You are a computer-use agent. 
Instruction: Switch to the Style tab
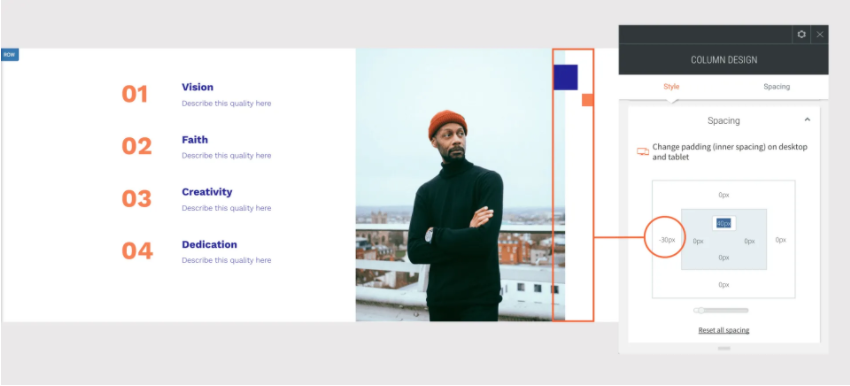click(x=671, y=87)
